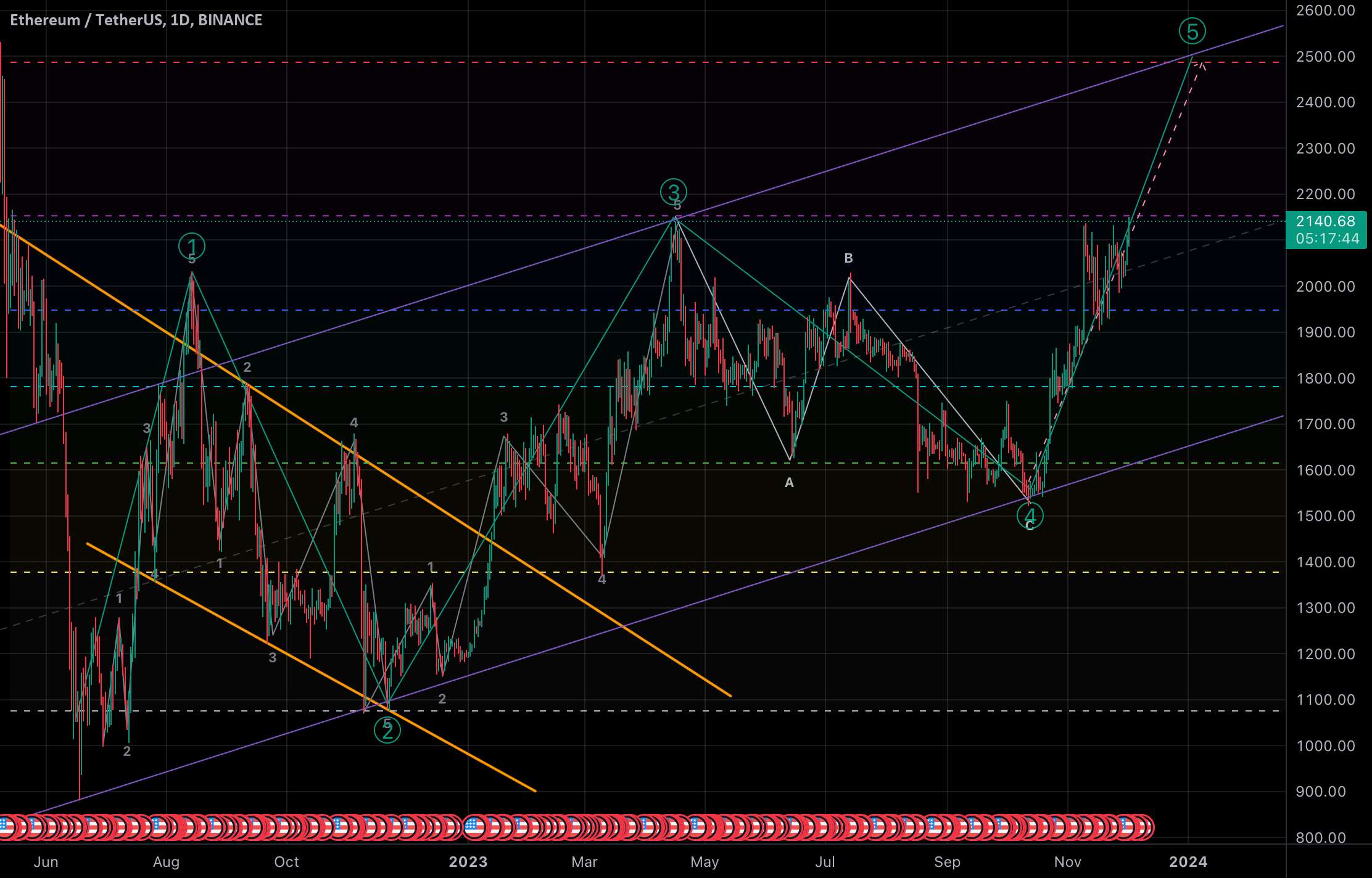The width and height of the screenshot is (1372, 878).
Task: Select the circled wave 4 label
Action: pos(1030,515)
